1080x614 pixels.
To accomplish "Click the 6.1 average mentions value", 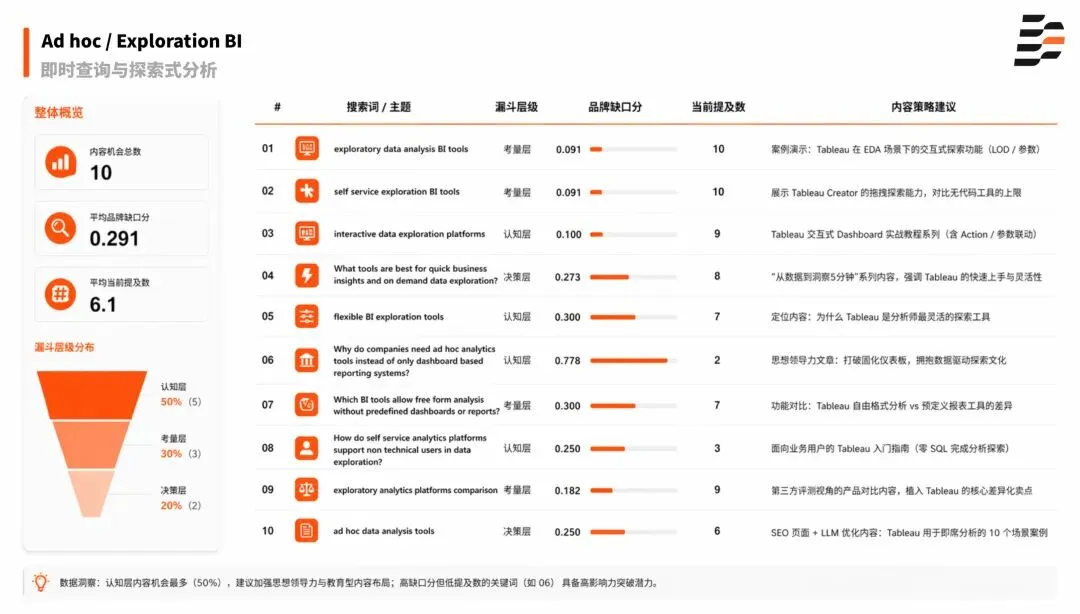I will (x=103, y=305).
